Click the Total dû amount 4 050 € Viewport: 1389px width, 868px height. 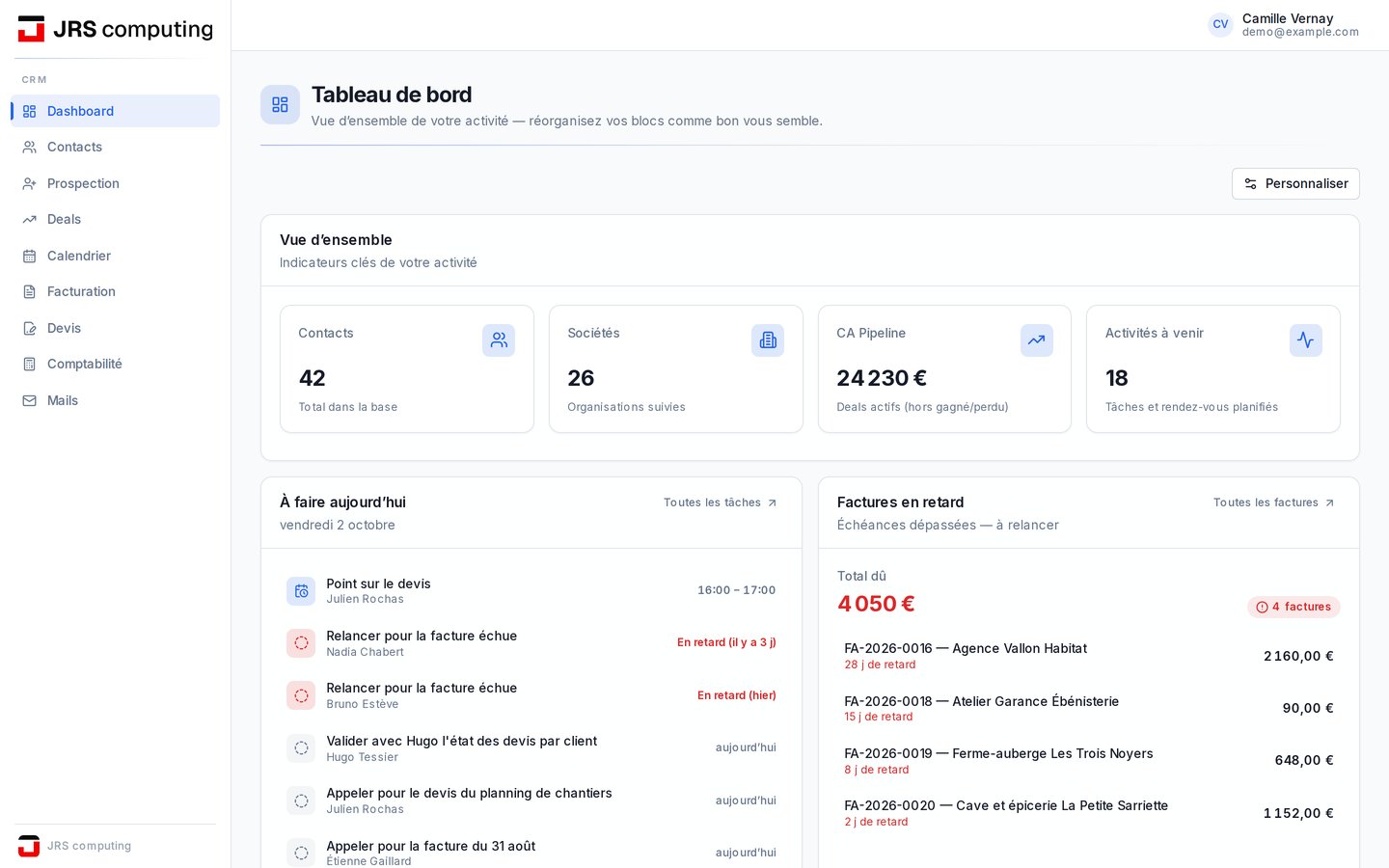tap(876, 604)
